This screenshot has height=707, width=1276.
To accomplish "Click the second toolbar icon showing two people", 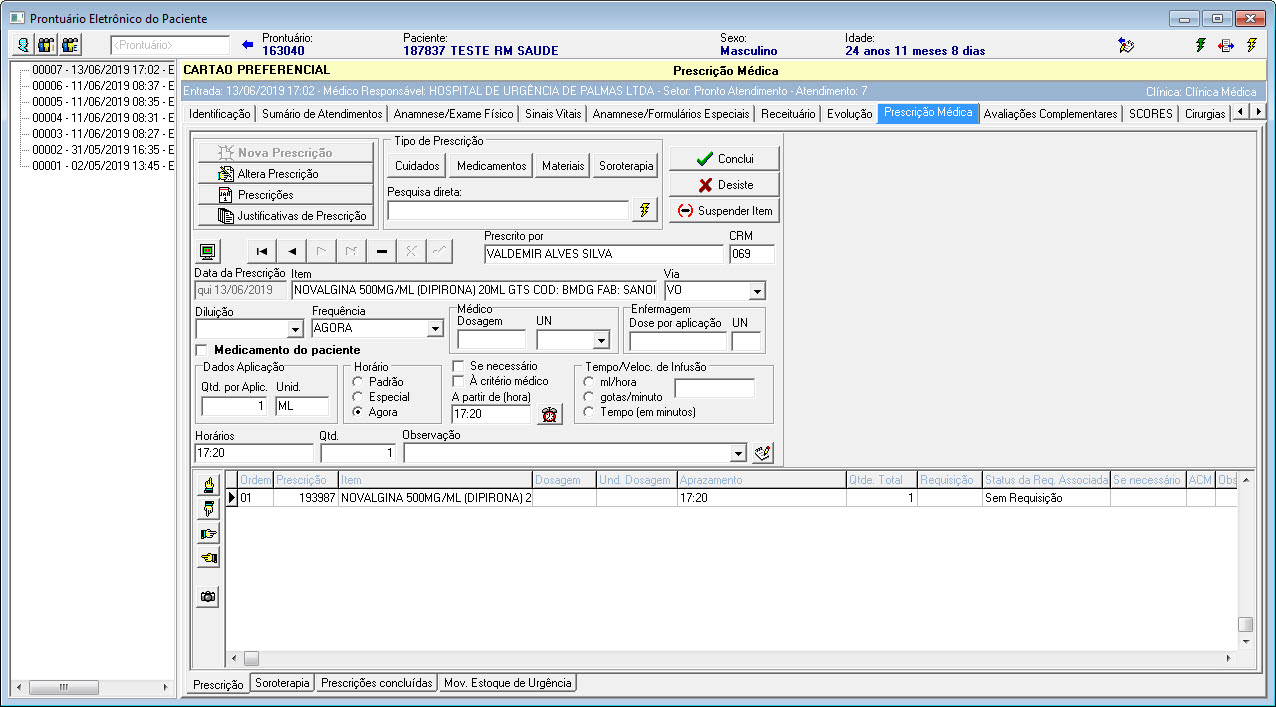I will tap(46, 45).
